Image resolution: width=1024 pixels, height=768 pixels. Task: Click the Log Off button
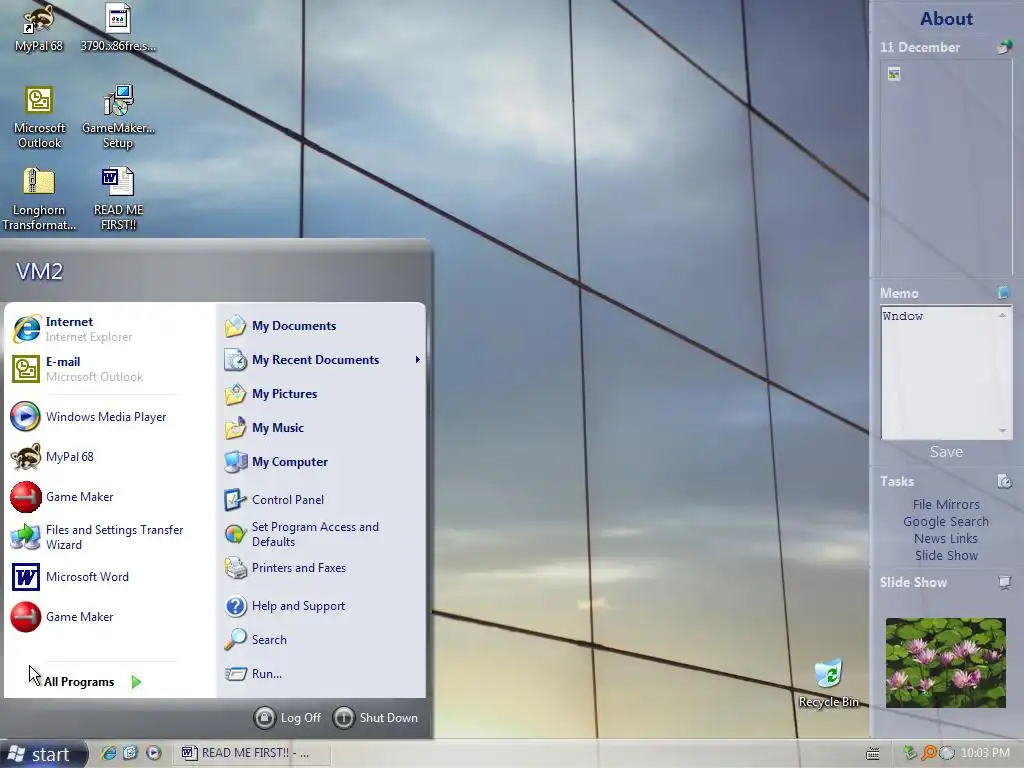pyautogui.click(x=287, y=718)
